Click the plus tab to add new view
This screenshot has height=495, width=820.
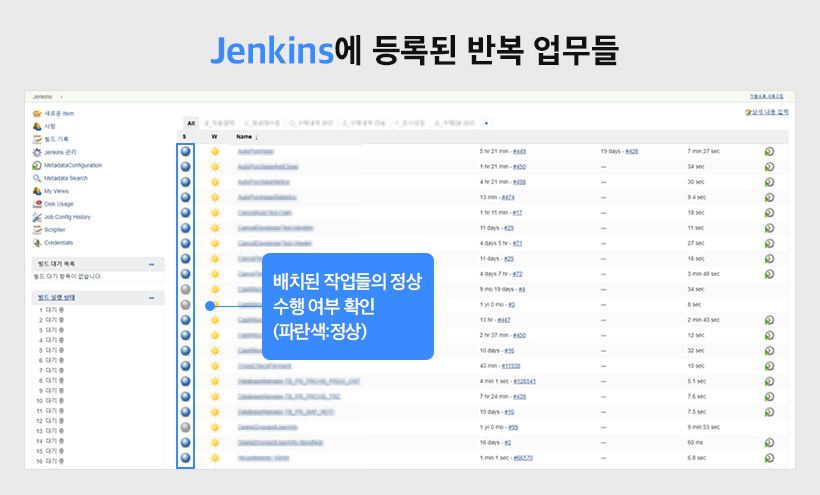(x=487, y=122)
